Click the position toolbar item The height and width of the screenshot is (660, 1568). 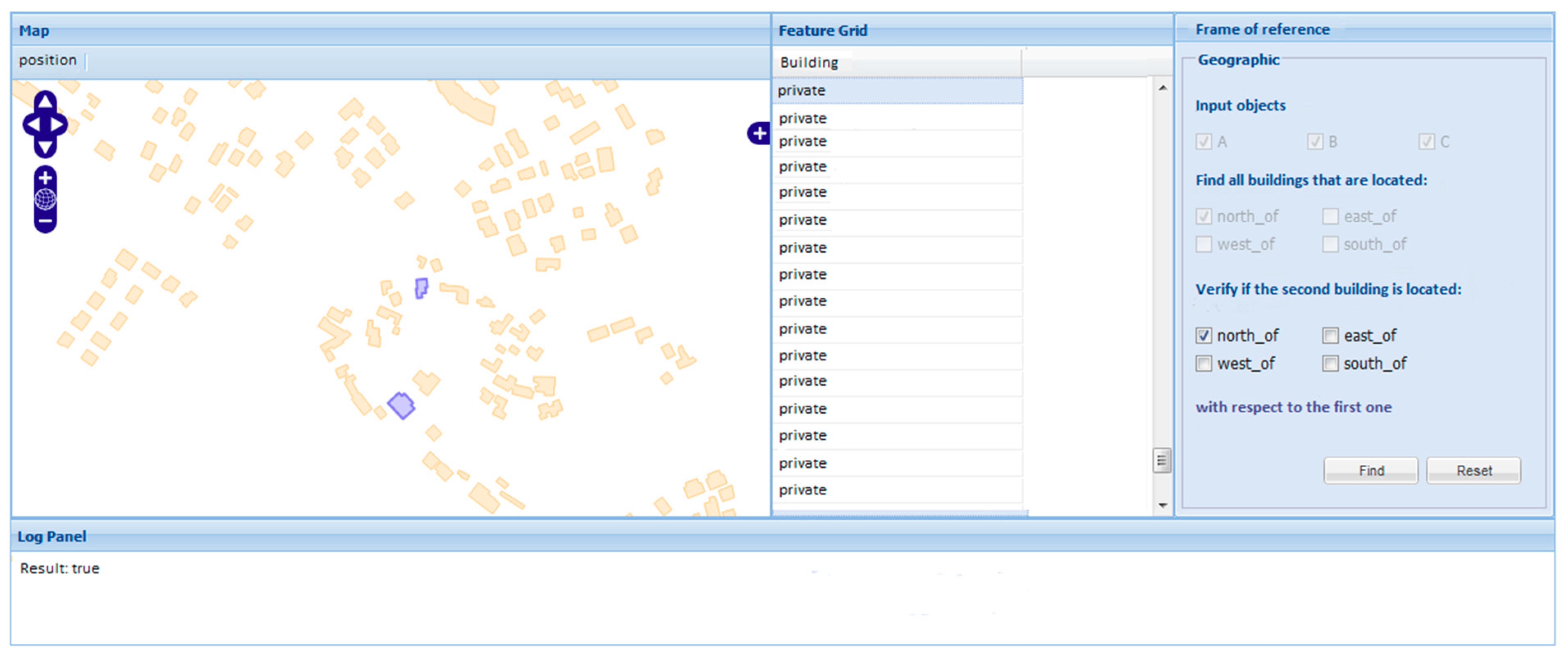pos(48,60)
